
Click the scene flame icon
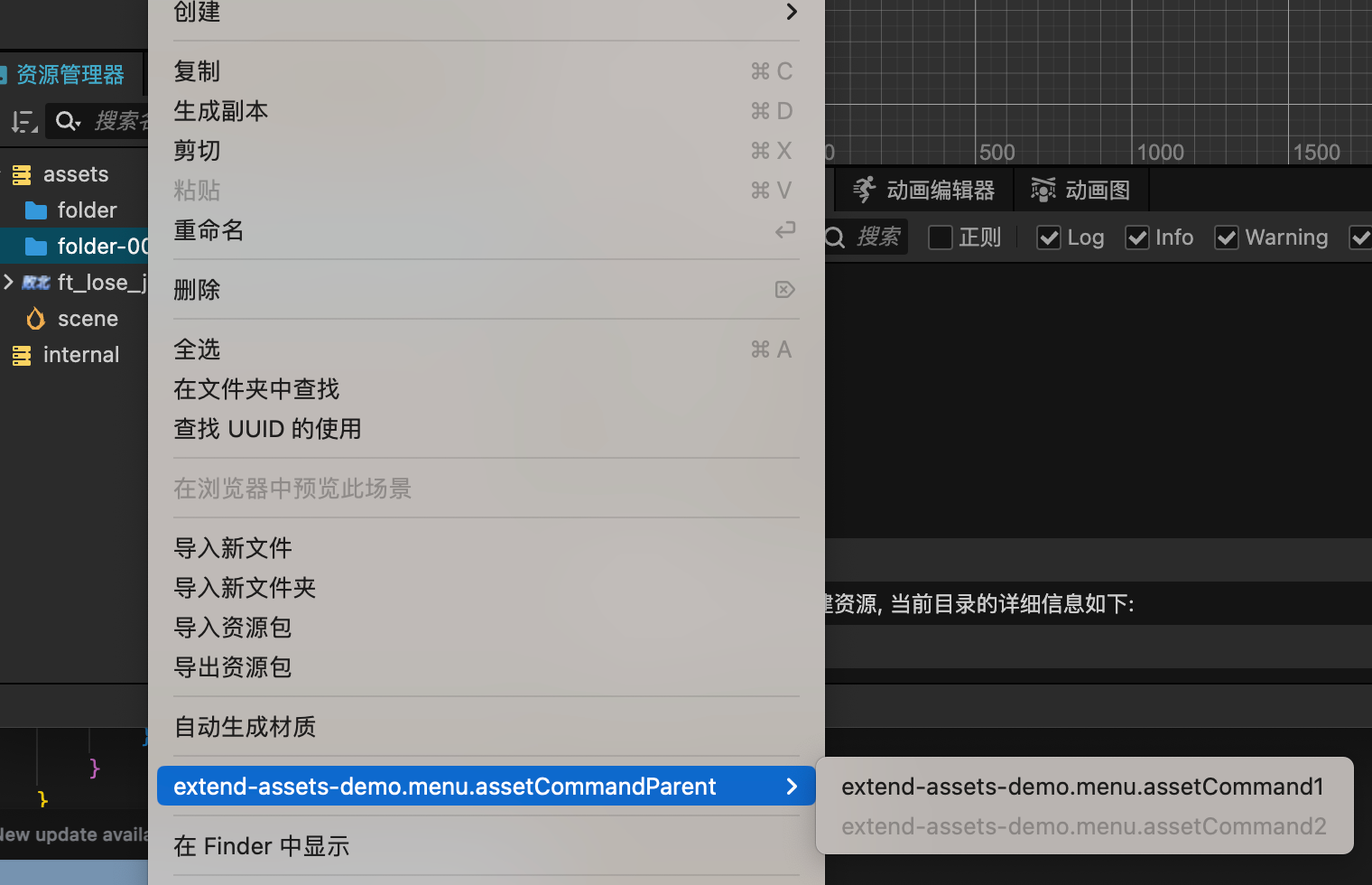click(x=36, y=319)
